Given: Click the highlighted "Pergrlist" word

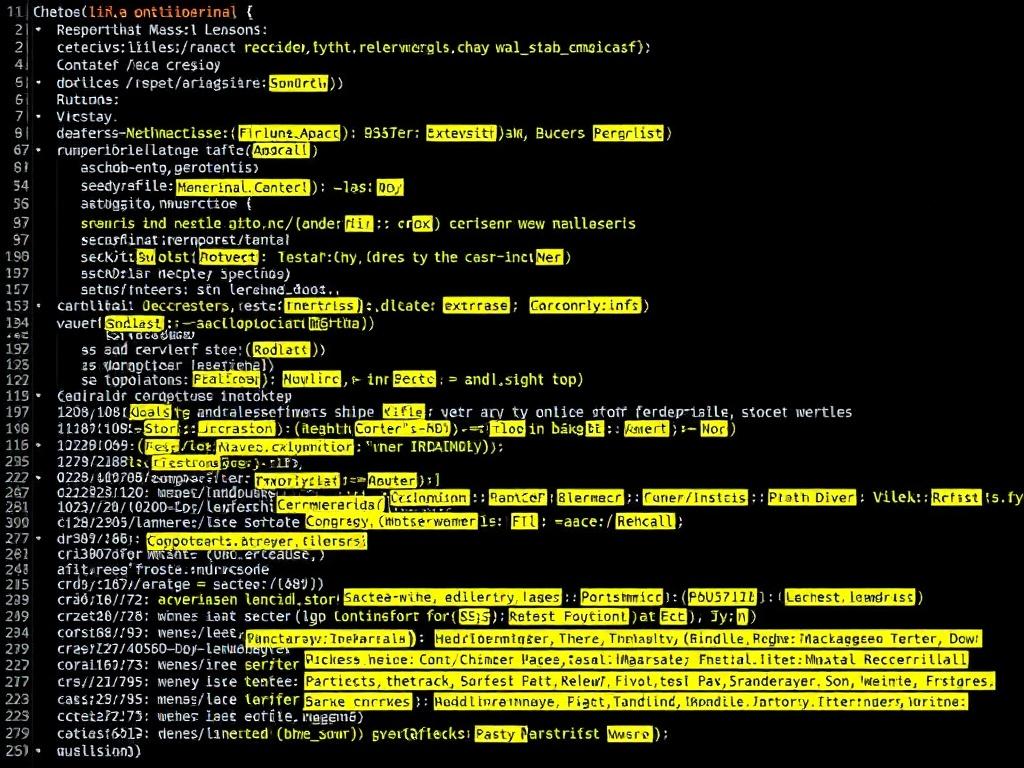Looking at the screenshot, I should [x=629, y=133].
